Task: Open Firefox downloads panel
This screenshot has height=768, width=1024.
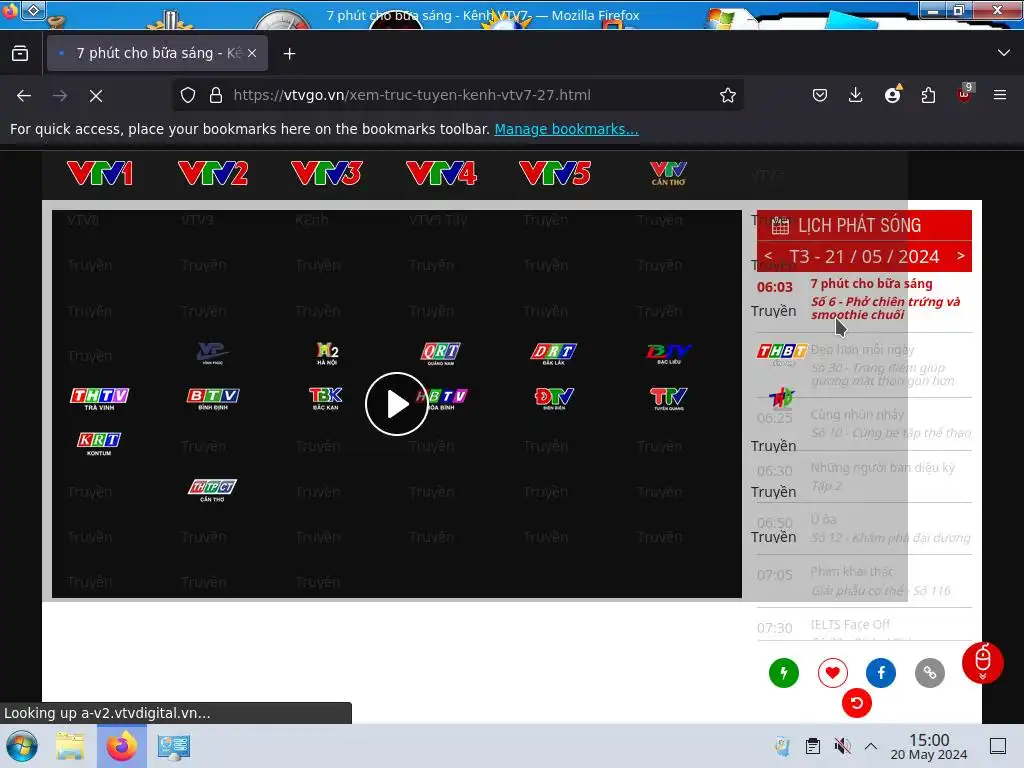Action: click(x=856, y=95)
